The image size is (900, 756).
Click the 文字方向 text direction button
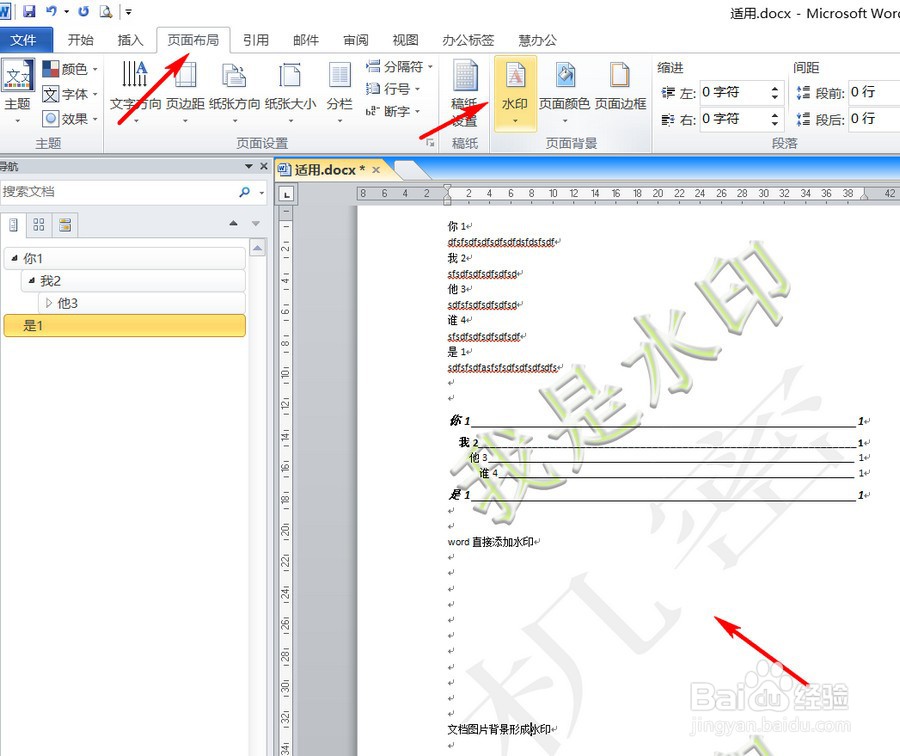pos(135,91)
